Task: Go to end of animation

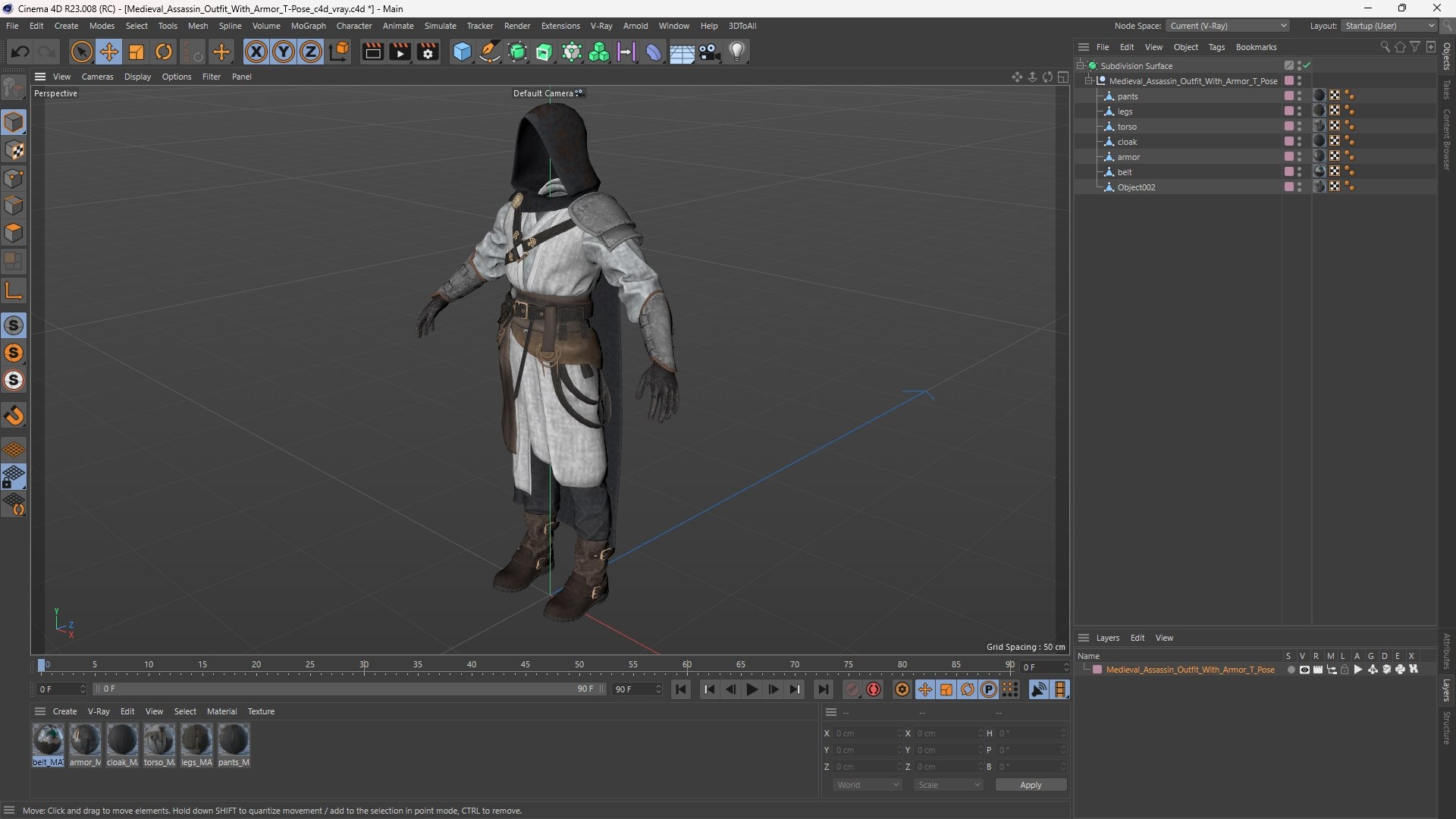Action: 823,689
